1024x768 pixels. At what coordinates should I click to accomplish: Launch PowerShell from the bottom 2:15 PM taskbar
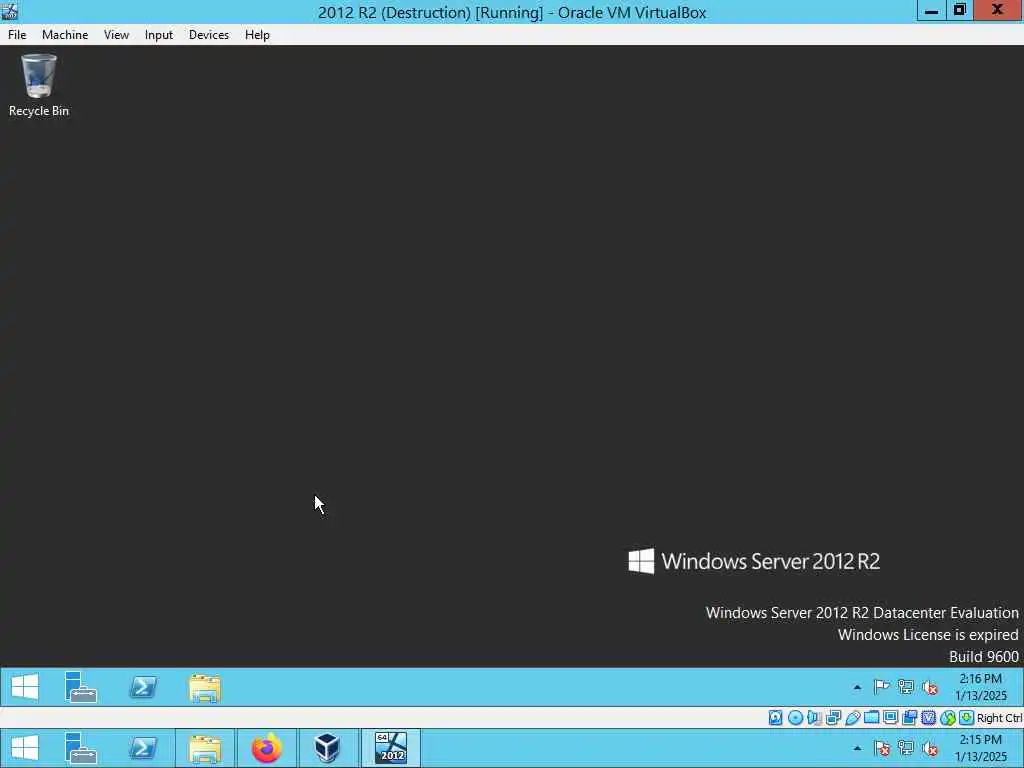[143, 748]
